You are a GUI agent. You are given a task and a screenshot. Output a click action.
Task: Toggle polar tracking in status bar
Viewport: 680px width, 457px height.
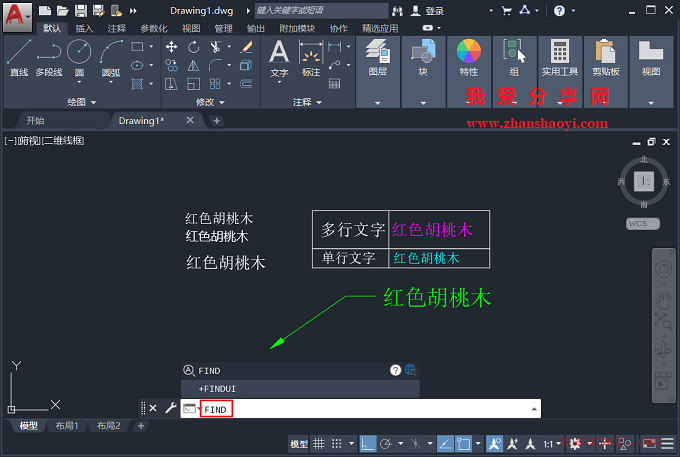coord(386,444)
